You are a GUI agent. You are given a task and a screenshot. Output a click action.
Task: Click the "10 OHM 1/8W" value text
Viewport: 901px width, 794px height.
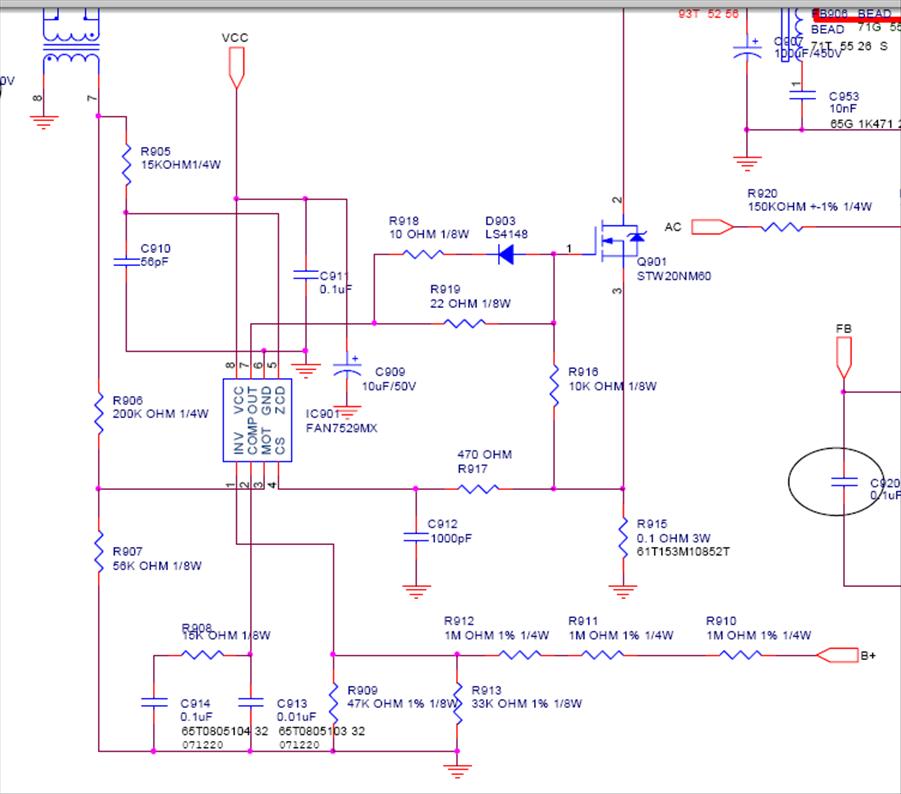(x=429, y=234)
